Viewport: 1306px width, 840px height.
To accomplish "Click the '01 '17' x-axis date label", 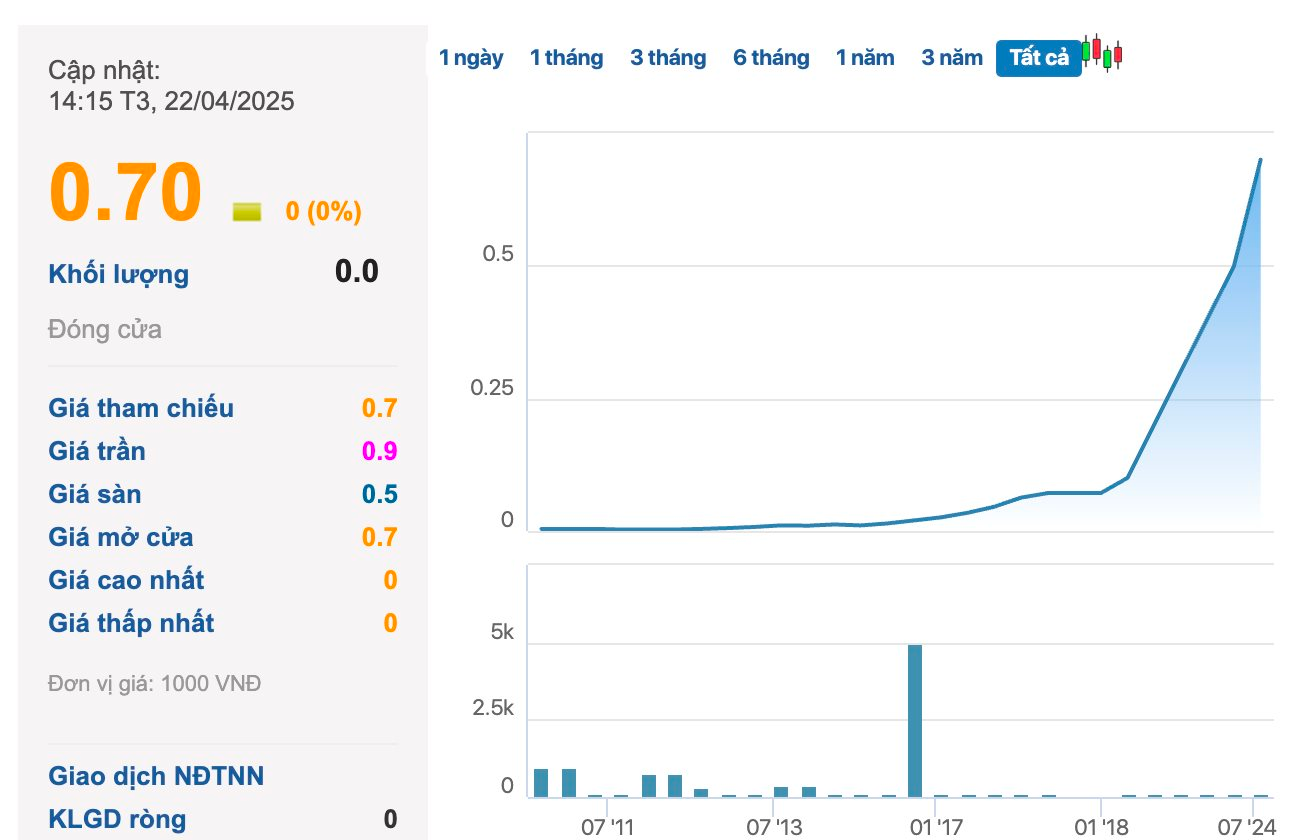I will [937, 827].
